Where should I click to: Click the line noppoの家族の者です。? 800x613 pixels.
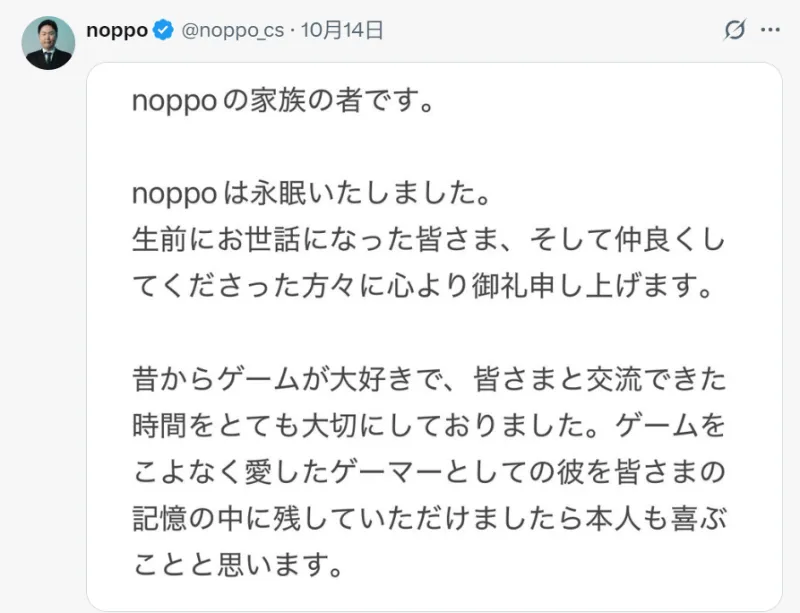(286, 104)
